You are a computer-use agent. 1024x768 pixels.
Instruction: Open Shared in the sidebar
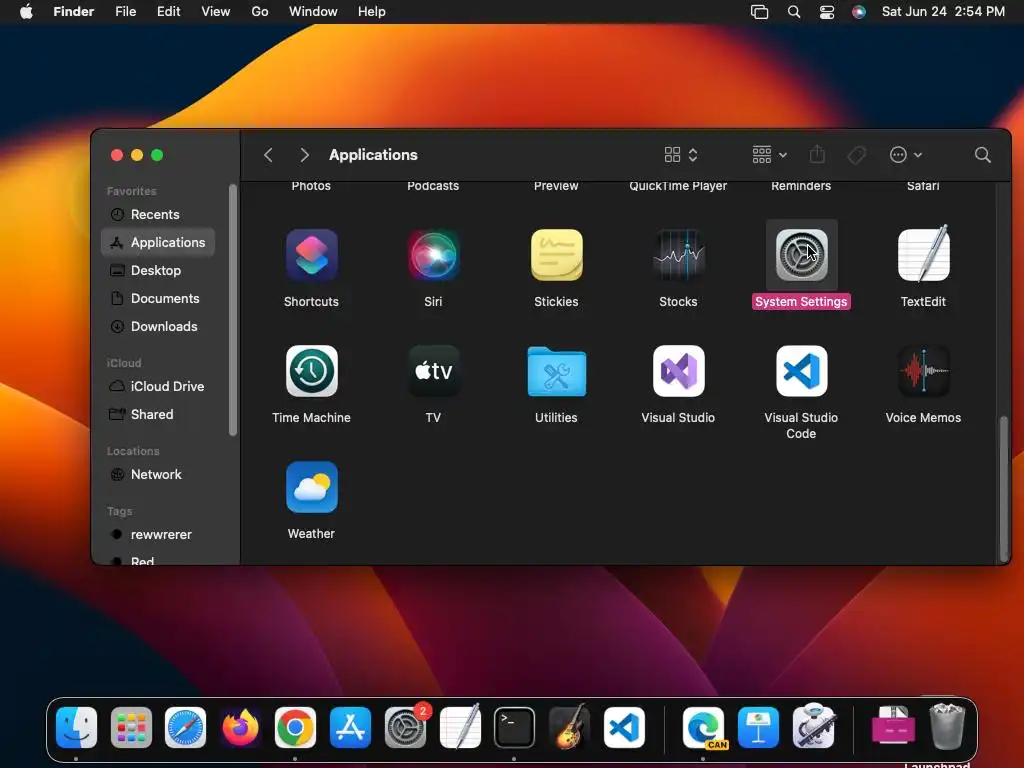pyautogui.click(x=158, y=415)
